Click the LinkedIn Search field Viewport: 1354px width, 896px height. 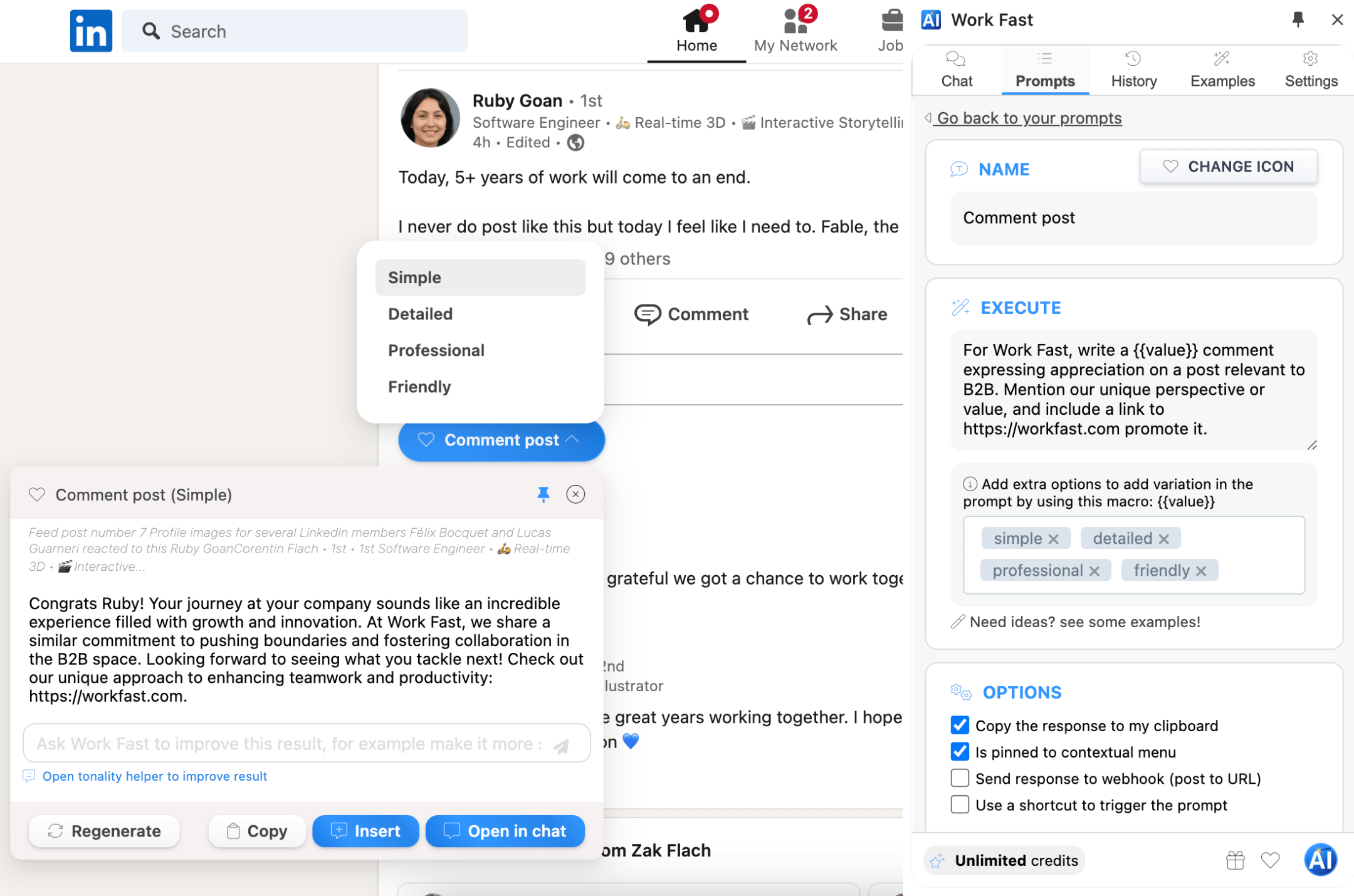click(x=295, y=31)
